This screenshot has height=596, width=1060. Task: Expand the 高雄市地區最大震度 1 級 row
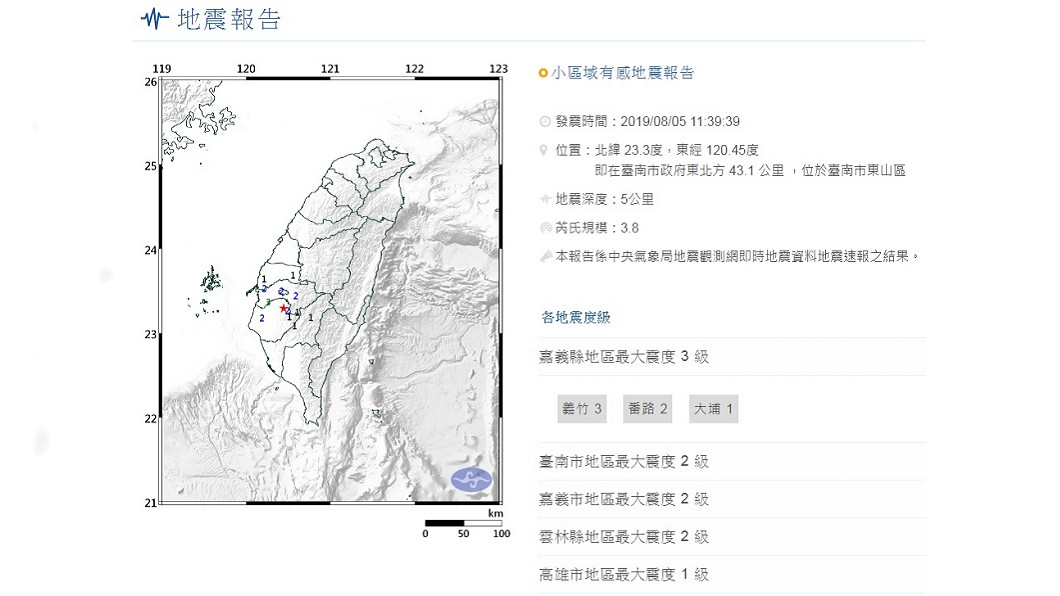(x=732, y=575)
